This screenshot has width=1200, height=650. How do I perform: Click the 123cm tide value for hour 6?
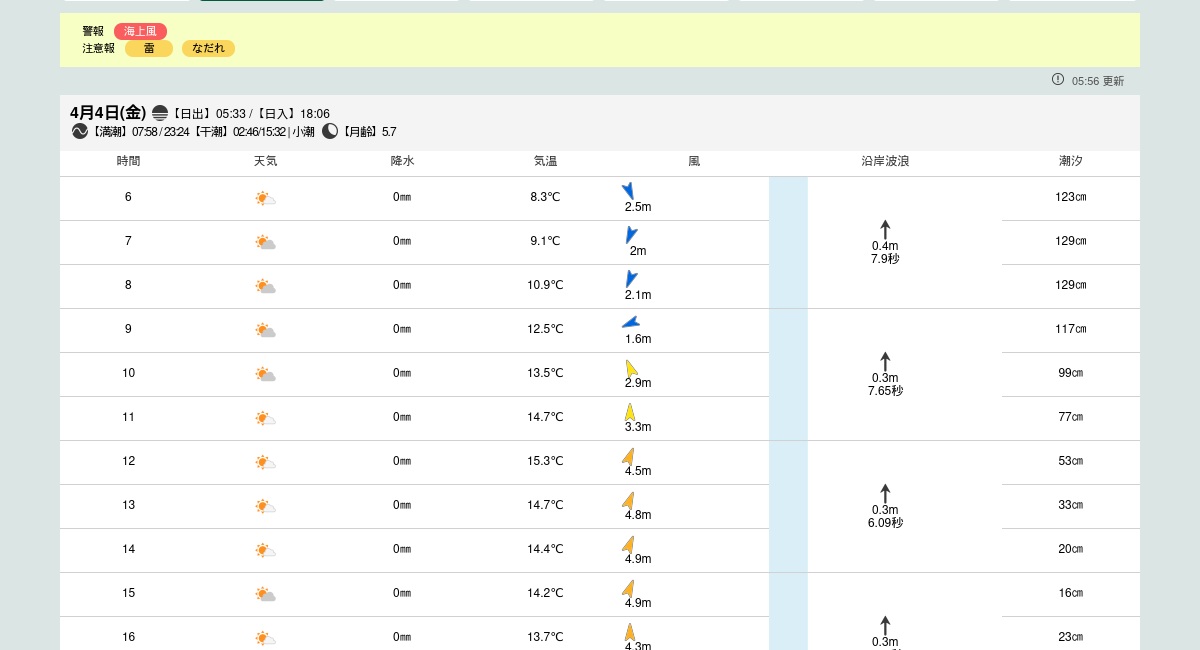1070,197
